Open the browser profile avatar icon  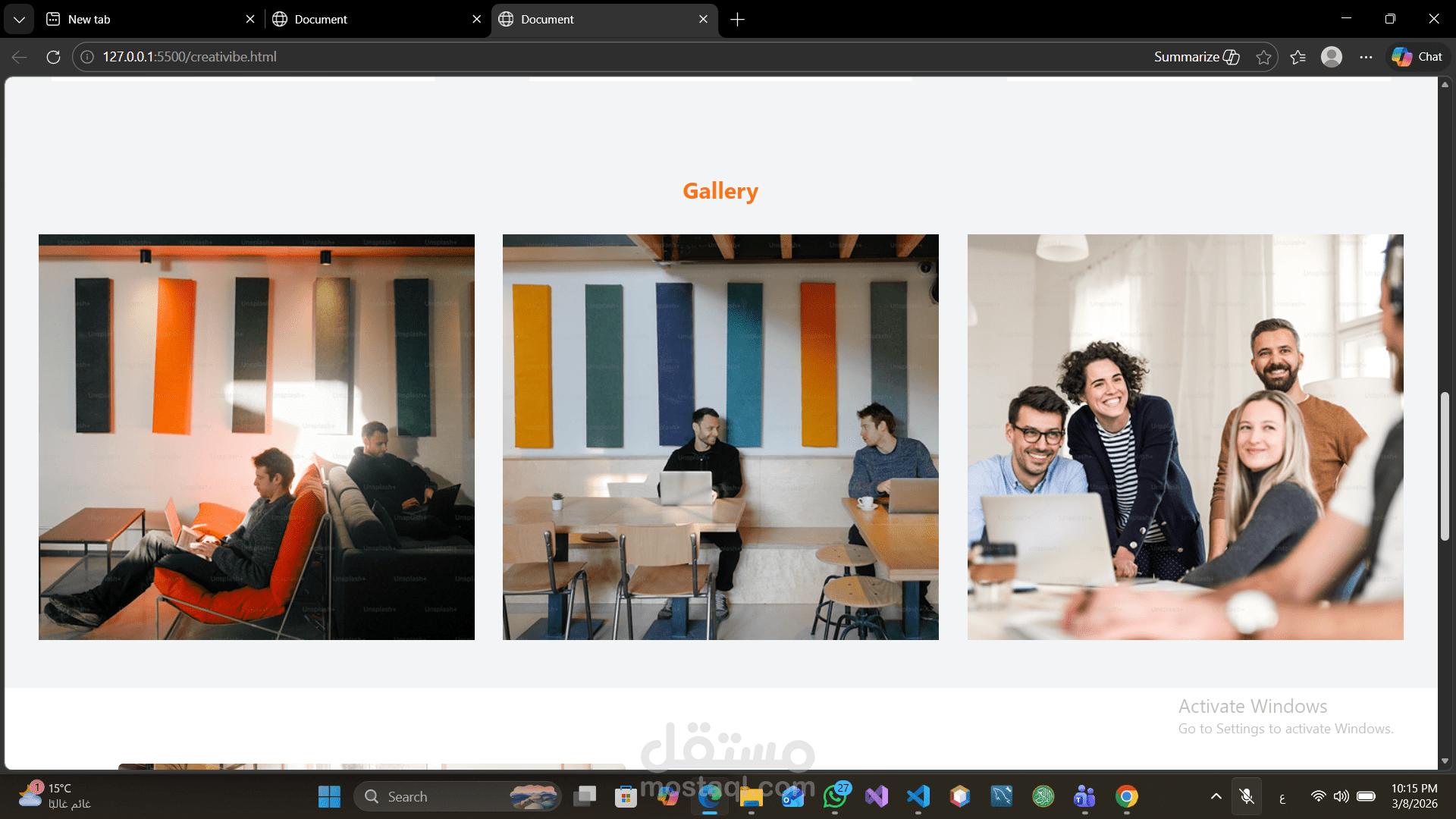(x=1332, y=57)
